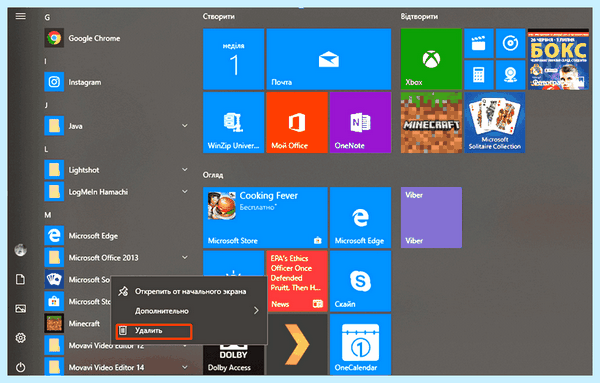The height and width of the screenshot is (383, 600).
Task: Open the OneNote tile
Action: pyautogui.click(x=360, y=122)
